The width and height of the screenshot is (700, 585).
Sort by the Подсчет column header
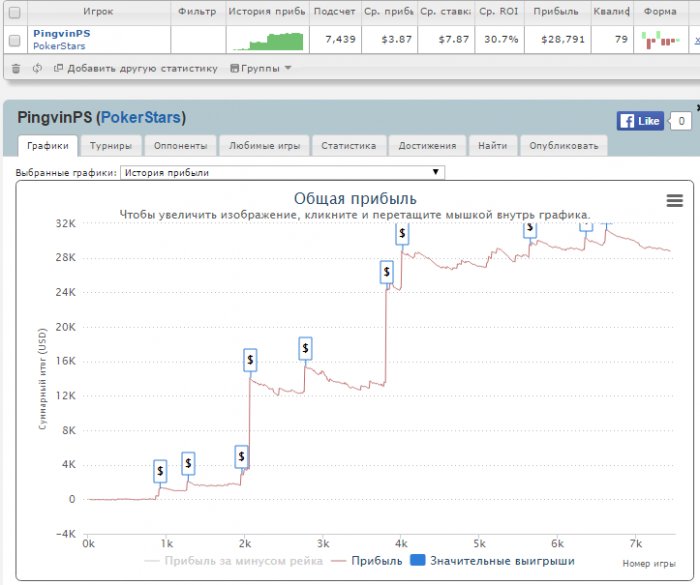(334, 12)
